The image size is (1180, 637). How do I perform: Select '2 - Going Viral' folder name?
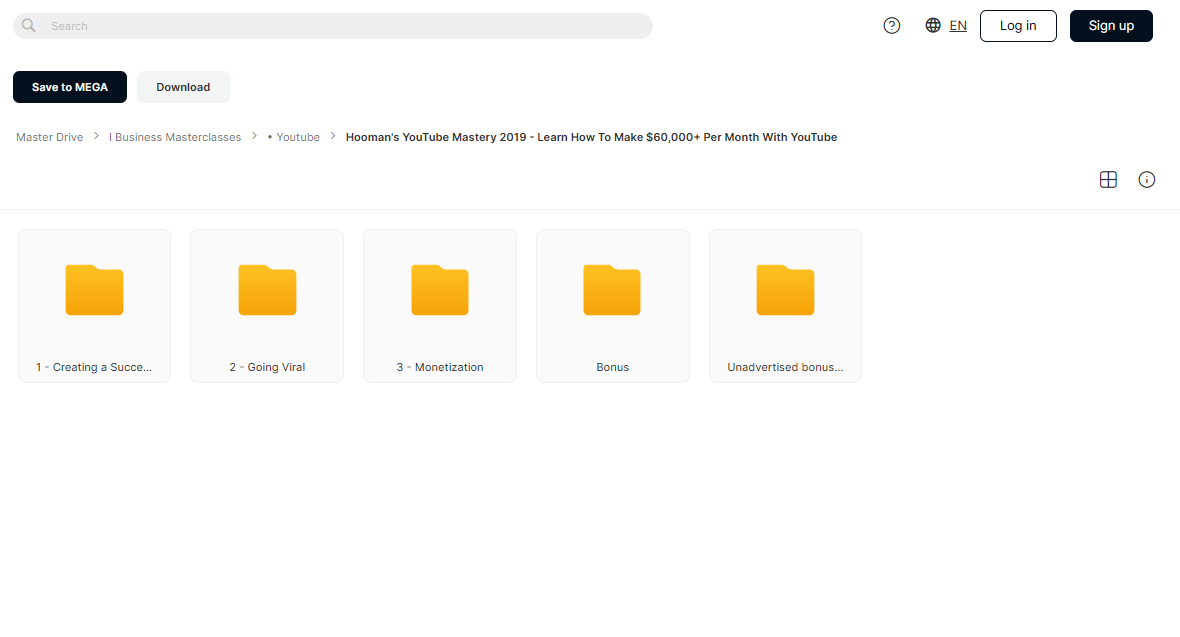tap(267, 367)
